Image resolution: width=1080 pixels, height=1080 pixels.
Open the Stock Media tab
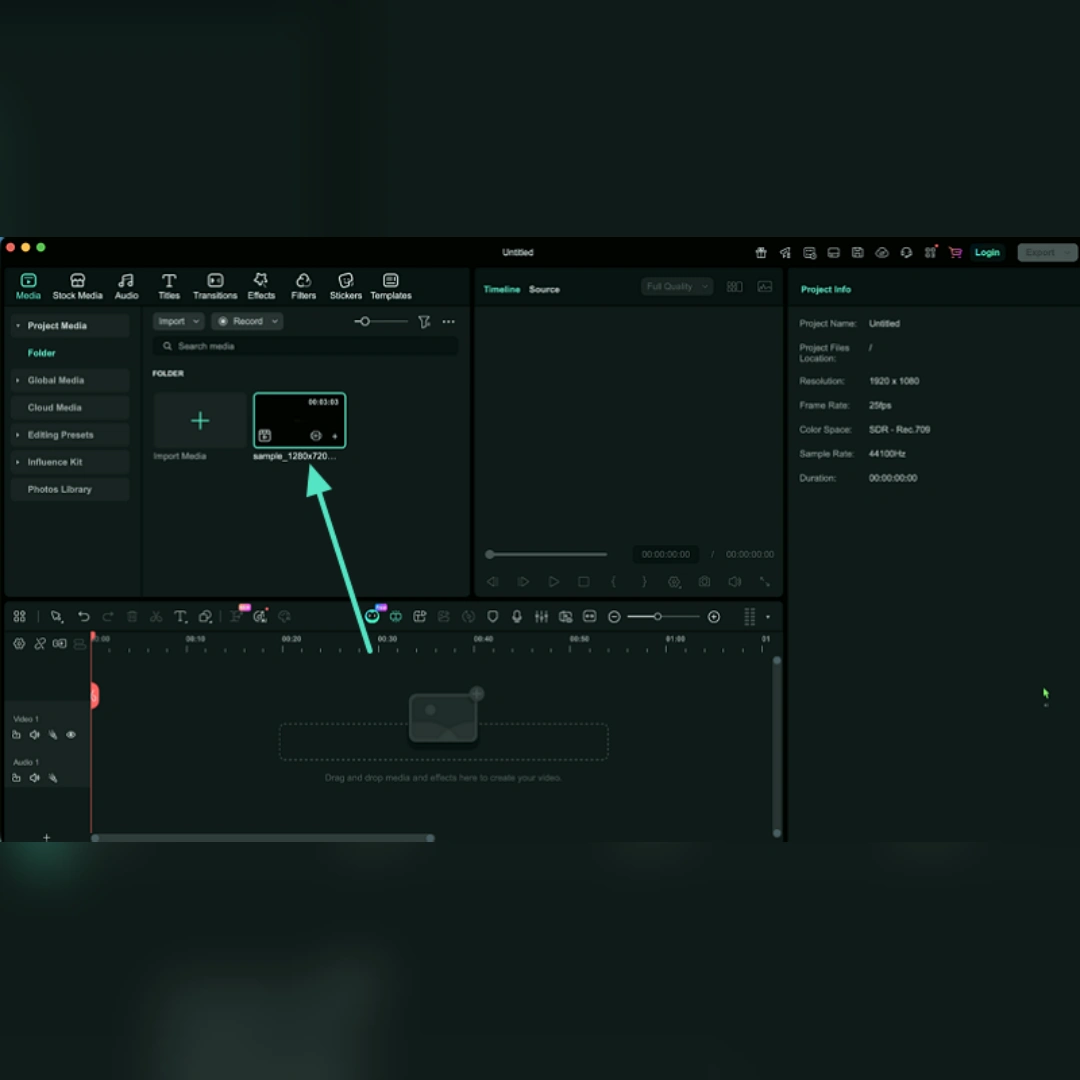pyautogui.click(x=77, y=286)
